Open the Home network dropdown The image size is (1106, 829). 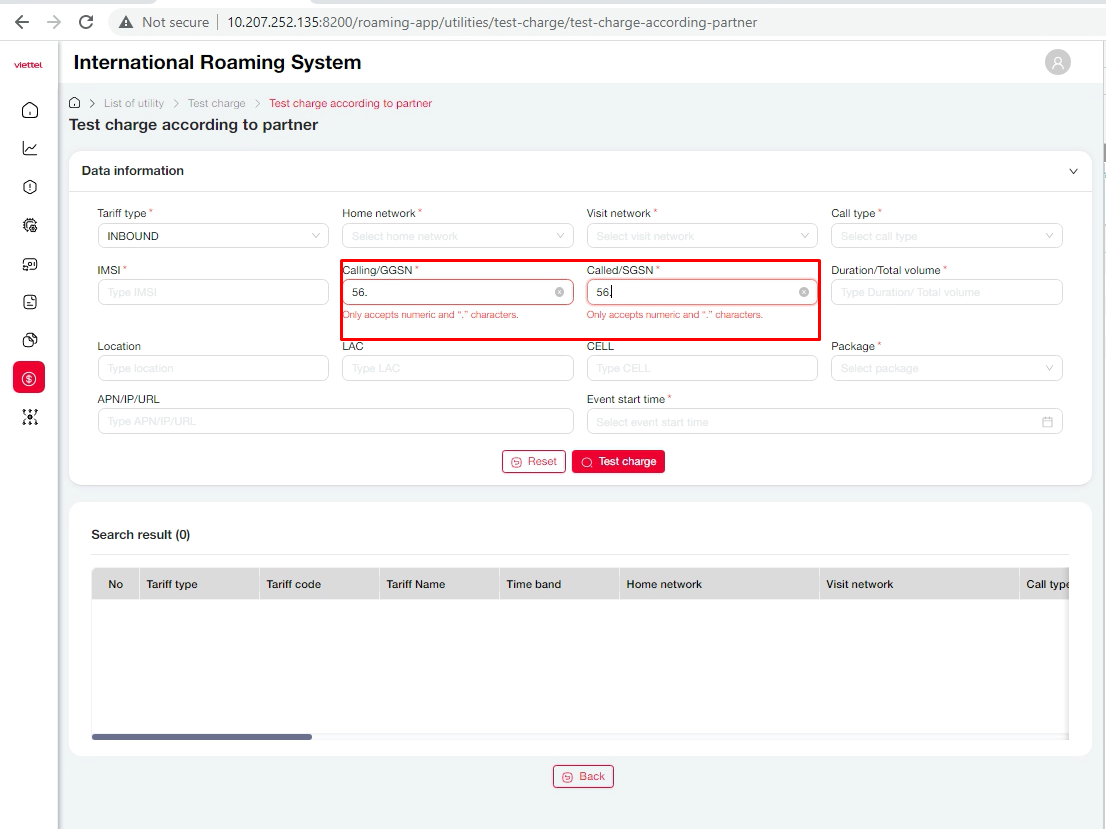click(457, 236)
